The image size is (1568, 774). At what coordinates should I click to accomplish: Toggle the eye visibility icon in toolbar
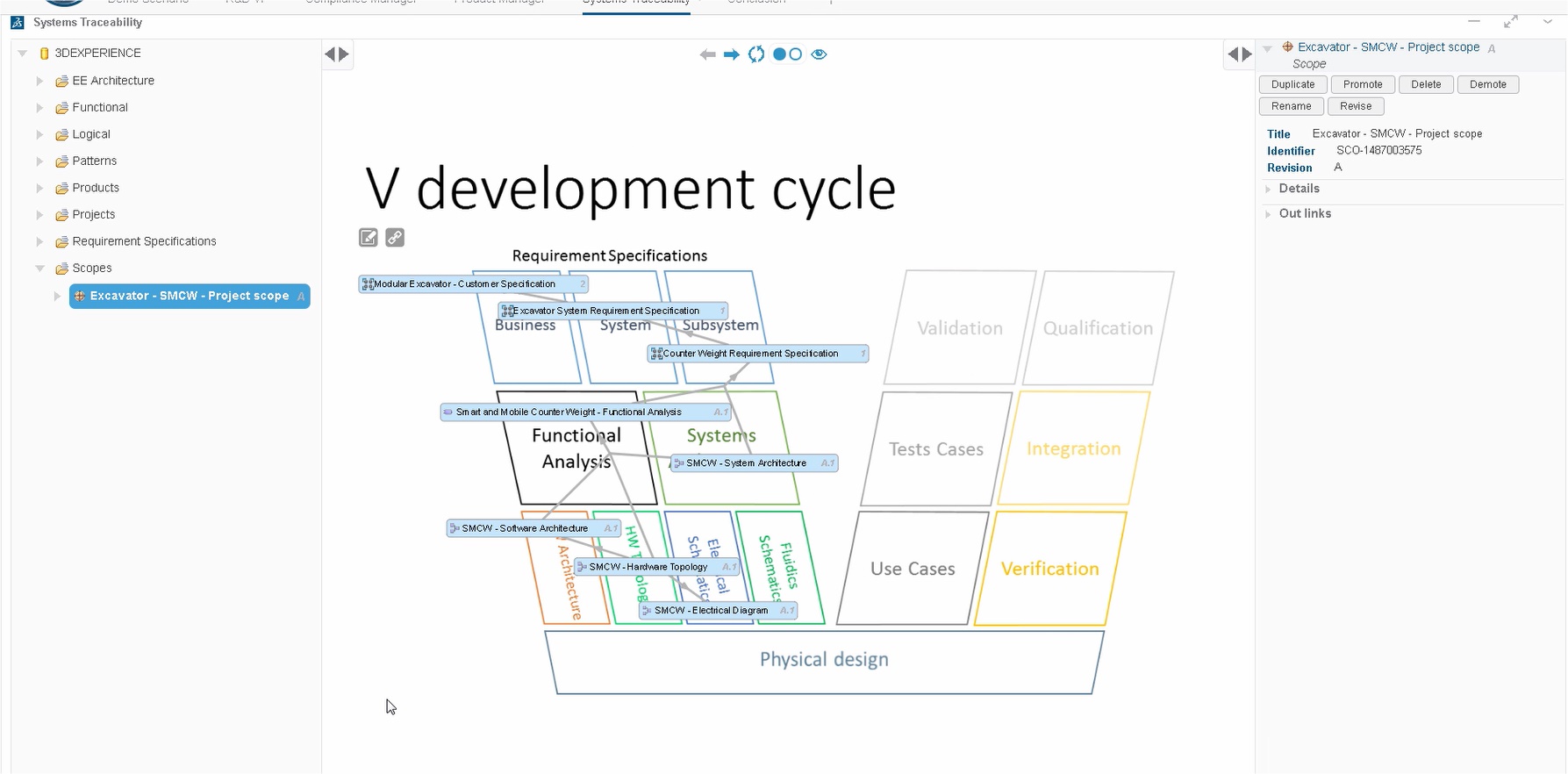click(820, 54)
